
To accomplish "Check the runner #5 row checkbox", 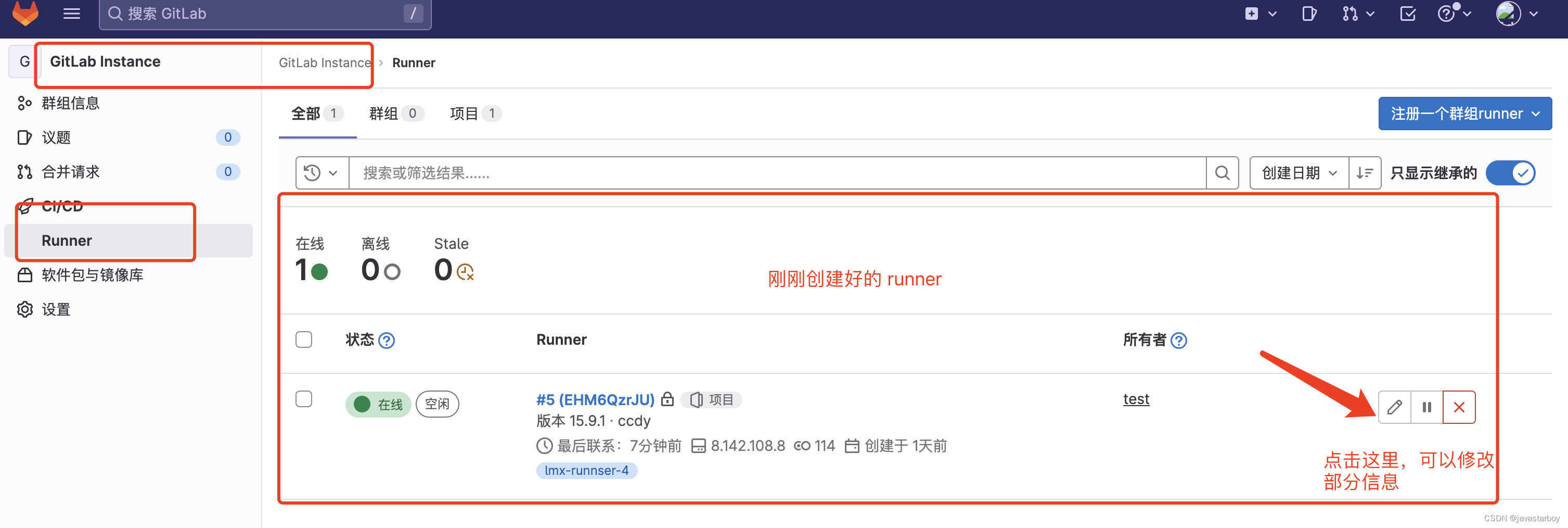I will click(x=304, y=399).
